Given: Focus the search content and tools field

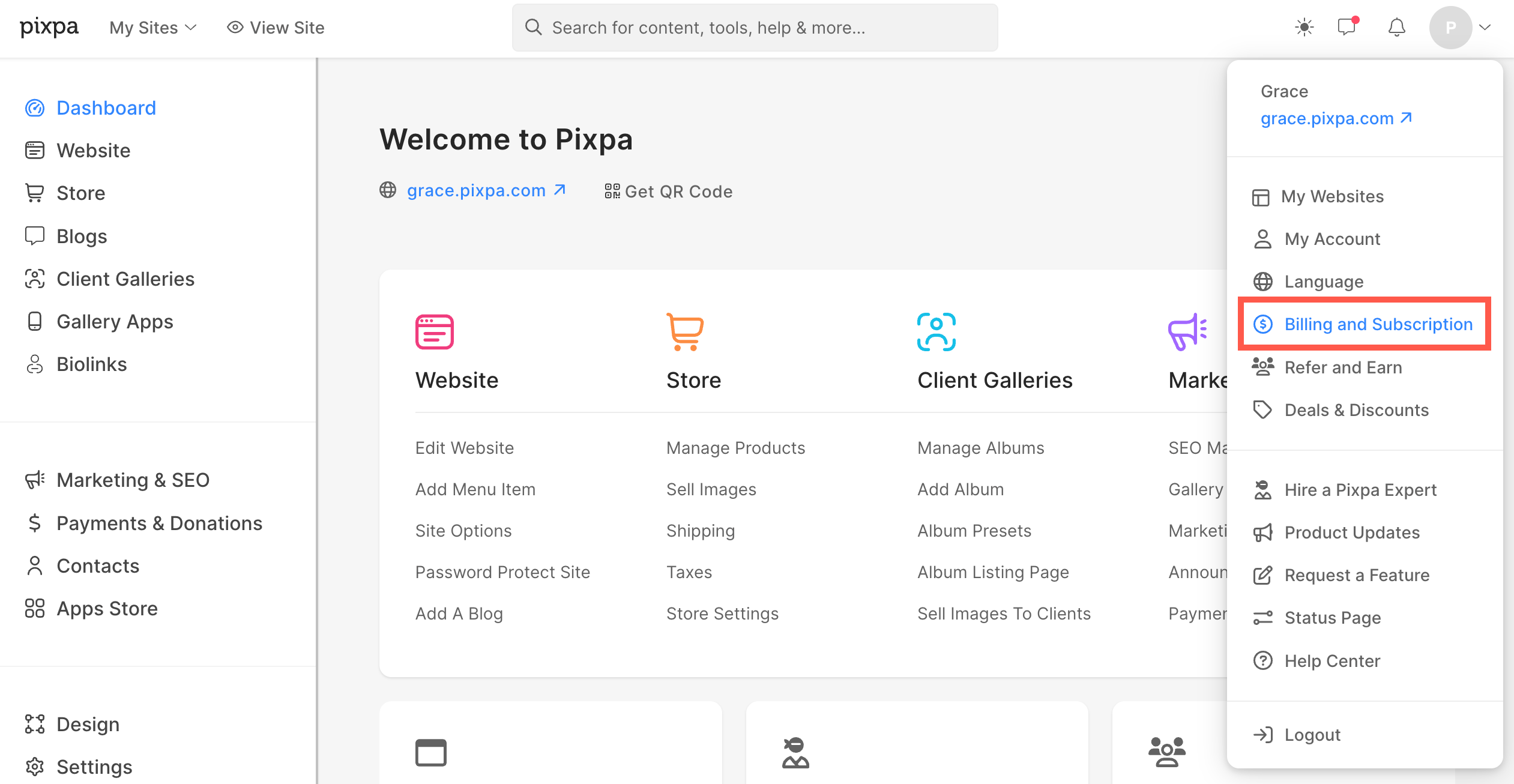Looking at the screenshot, I should tap(755, 28).
